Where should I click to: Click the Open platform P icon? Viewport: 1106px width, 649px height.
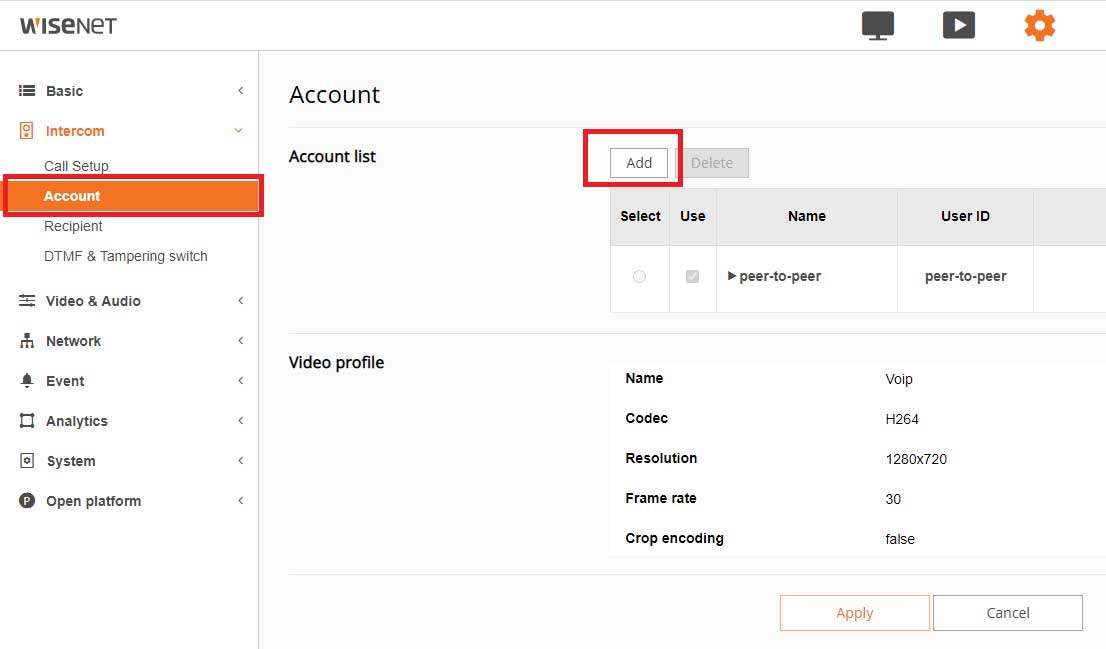(27, 501)
